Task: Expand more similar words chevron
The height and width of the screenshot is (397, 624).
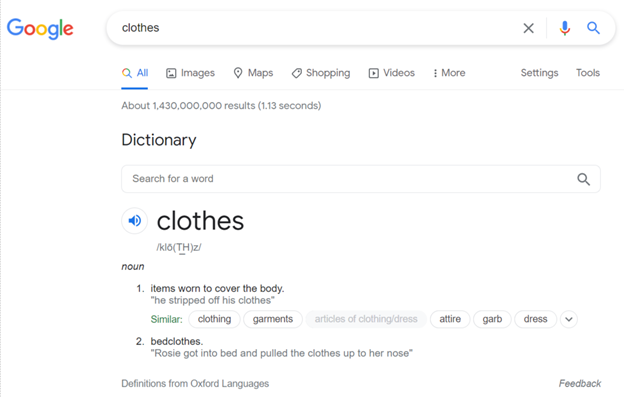Action: (569, 319)
